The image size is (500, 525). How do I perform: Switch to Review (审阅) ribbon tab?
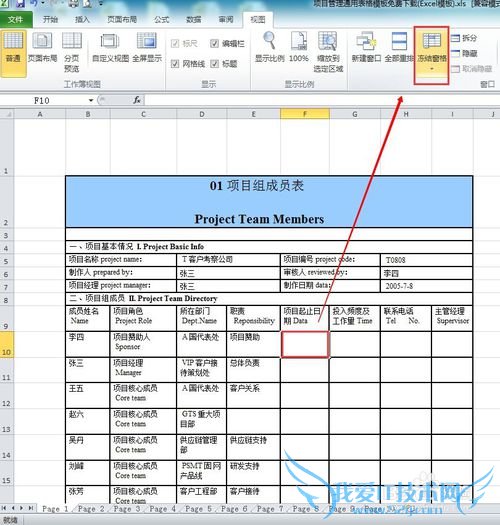[x=226, y=19]
